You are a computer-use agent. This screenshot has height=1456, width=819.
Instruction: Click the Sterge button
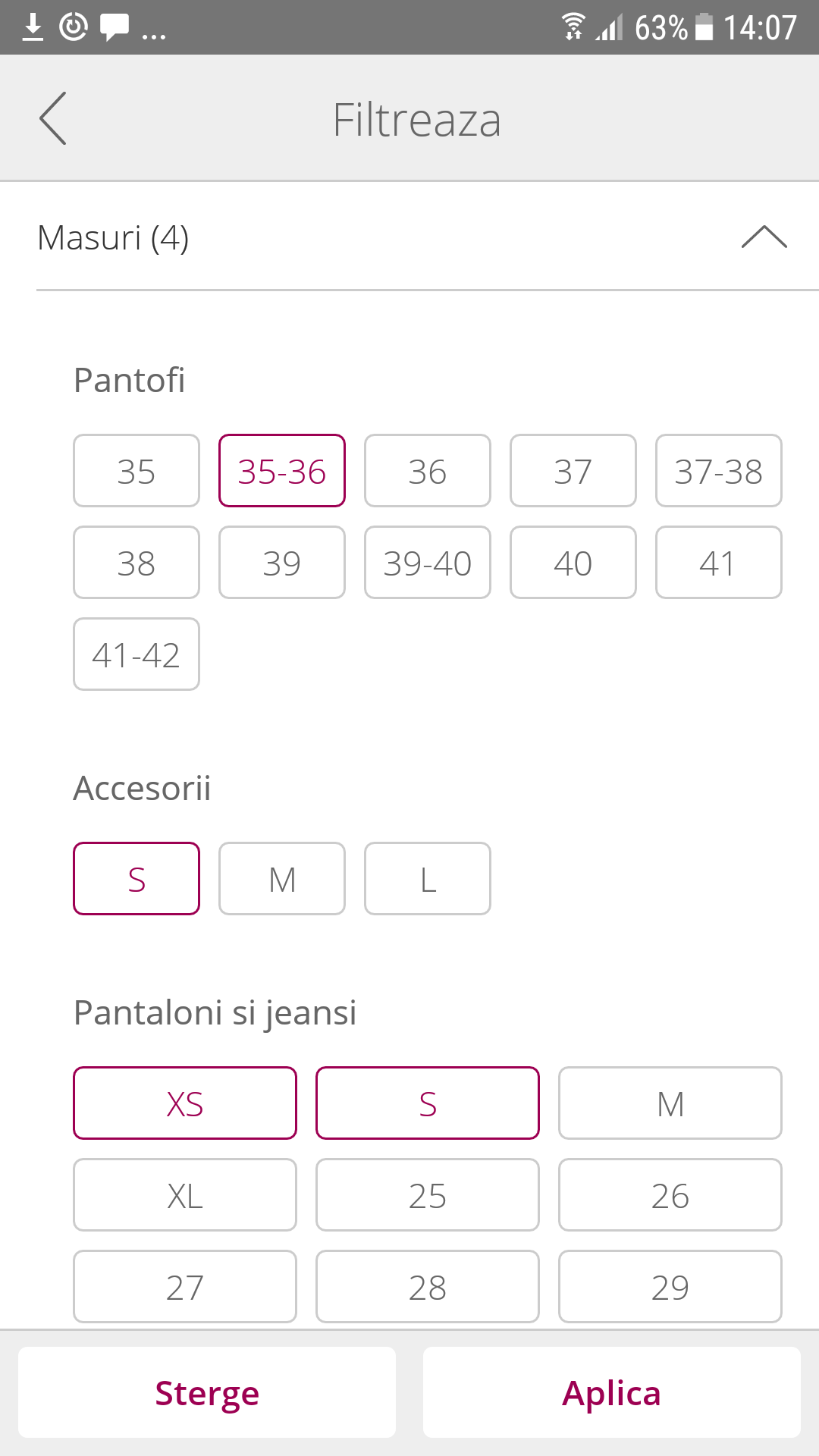pos(207,1392)
